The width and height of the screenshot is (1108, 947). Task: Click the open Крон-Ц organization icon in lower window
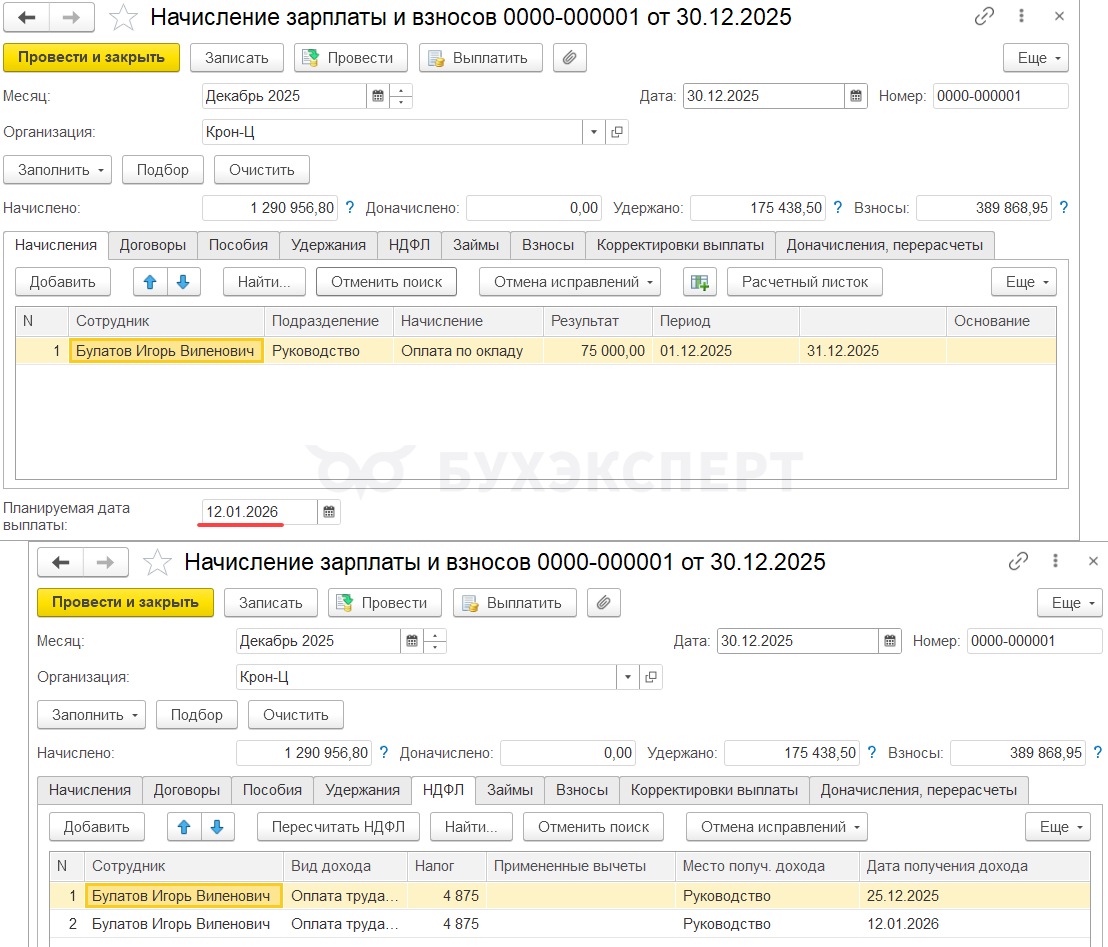coord(651,677)
